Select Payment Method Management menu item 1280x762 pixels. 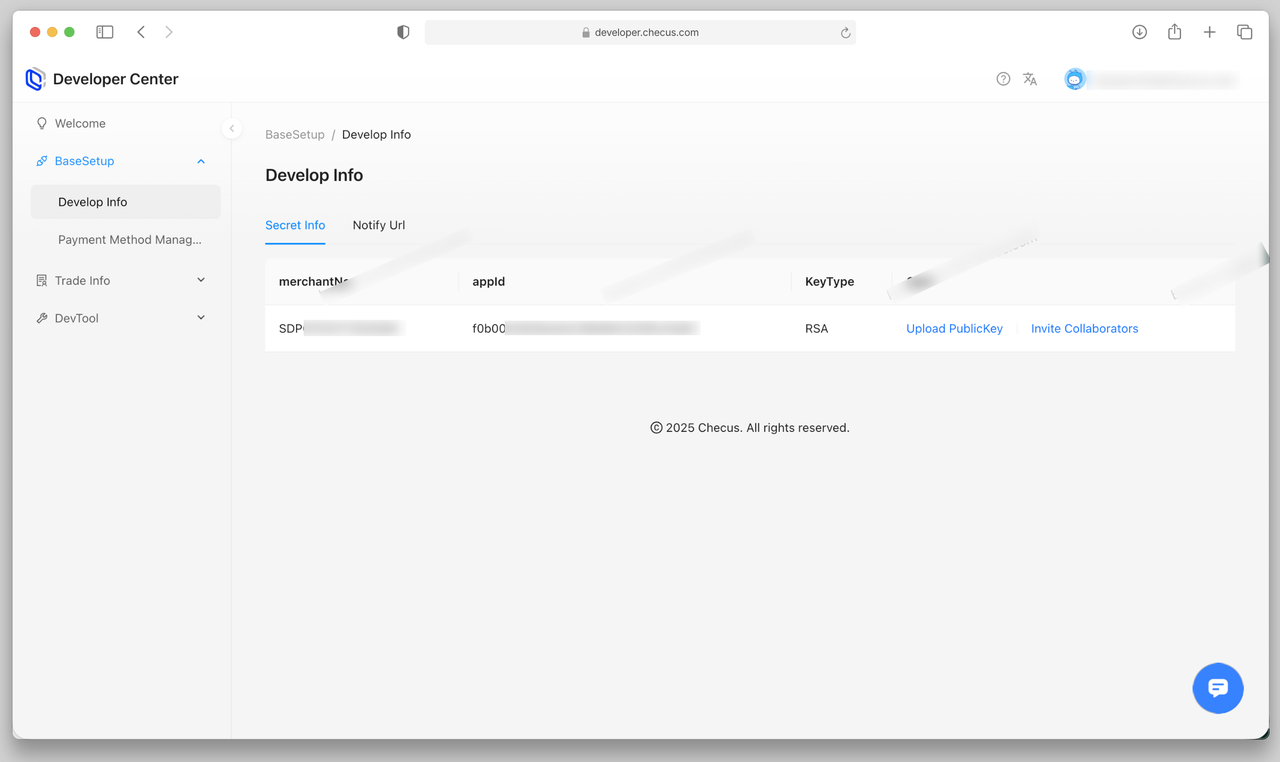(x=129, y=240)
